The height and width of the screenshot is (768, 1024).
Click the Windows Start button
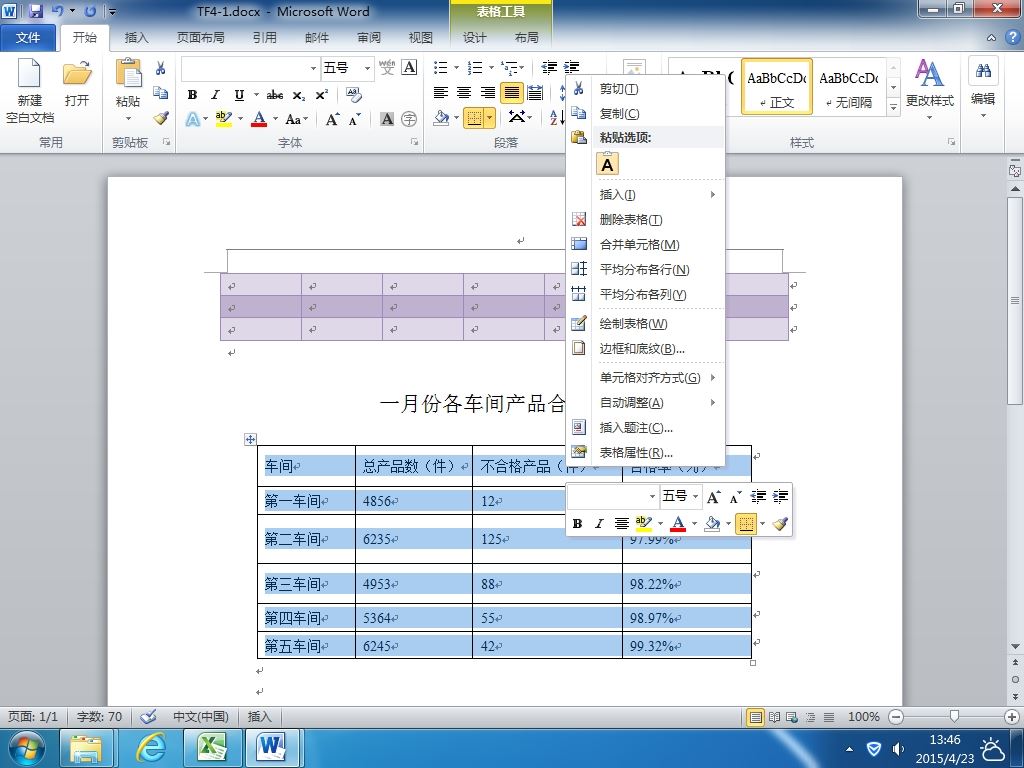click(27, 748)
